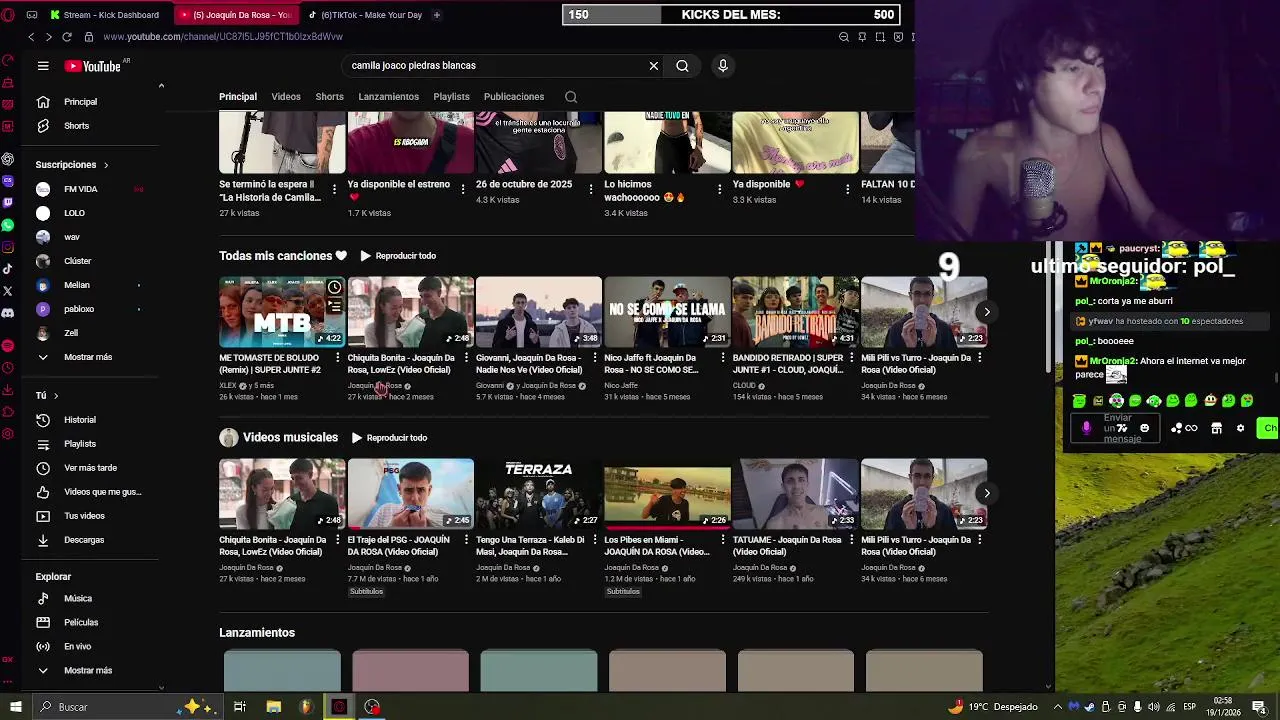The width and height of the screenshot is (1280, 720).
Task: Click the magnifier search button
Action: tap(682, 66)
